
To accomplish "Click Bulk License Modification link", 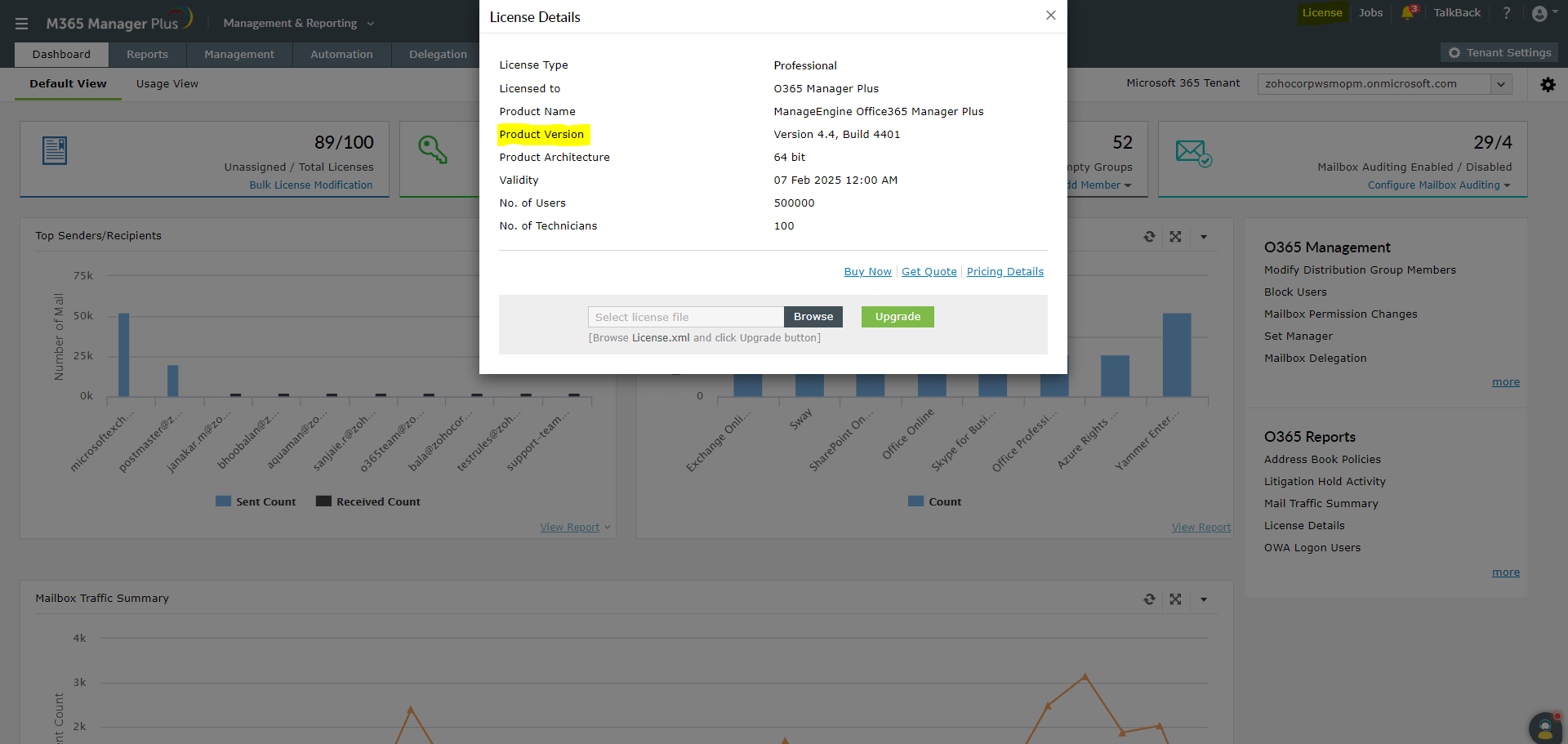I will tap(311, 185).
